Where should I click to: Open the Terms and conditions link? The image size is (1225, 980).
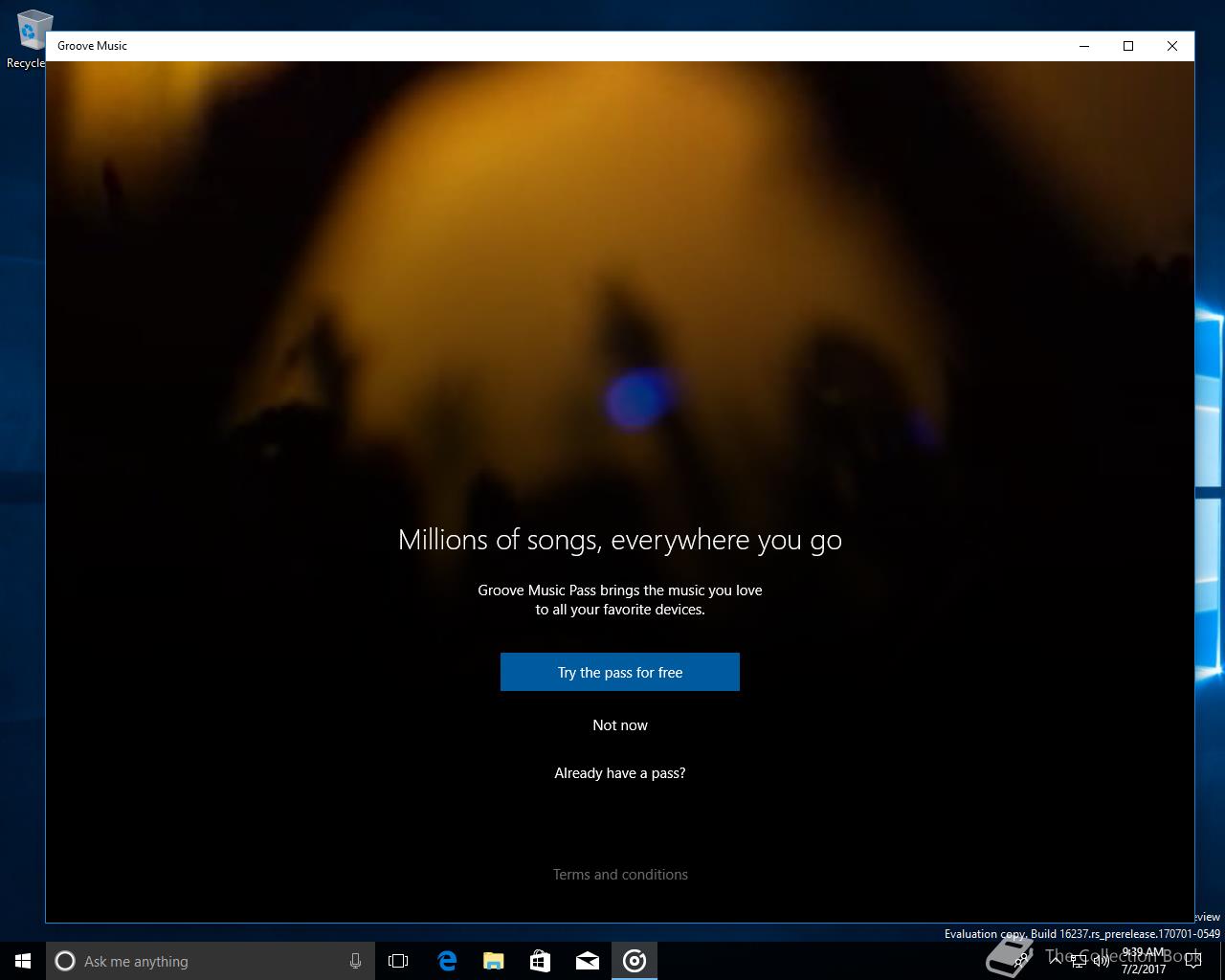coord(620,875)
